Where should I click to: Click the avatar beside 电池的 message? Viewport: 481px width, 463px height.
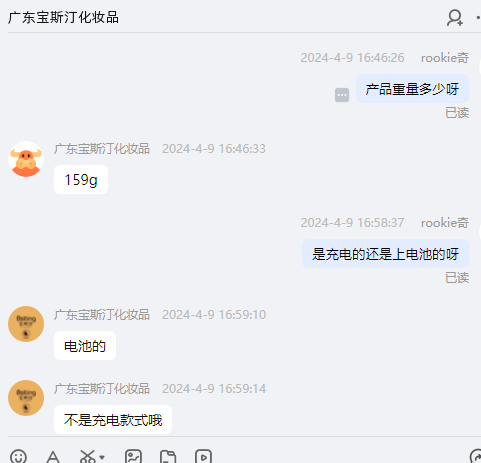pos(26,324)
